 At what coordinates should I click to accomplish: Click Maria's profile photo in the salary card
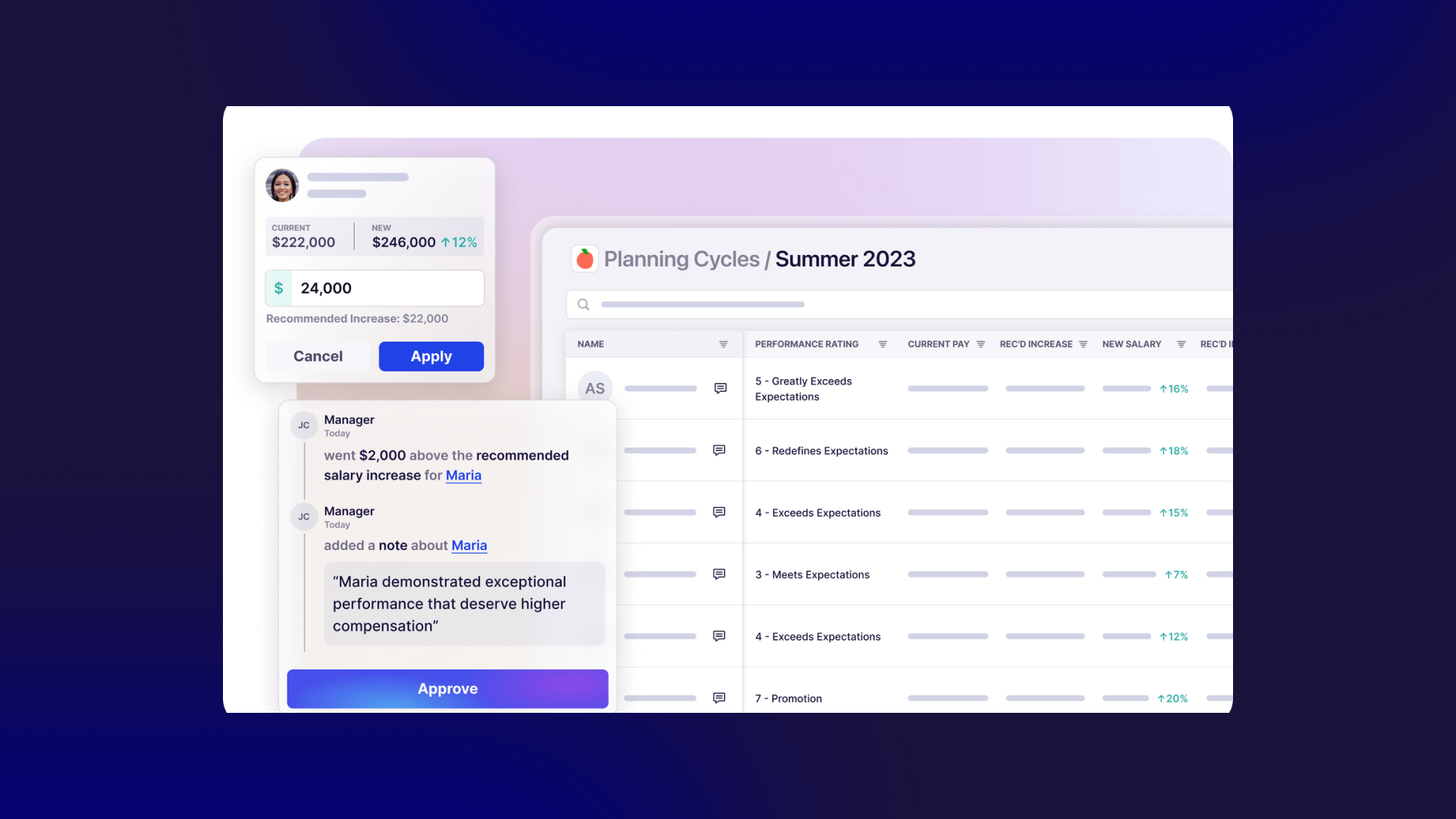point(282,185)
